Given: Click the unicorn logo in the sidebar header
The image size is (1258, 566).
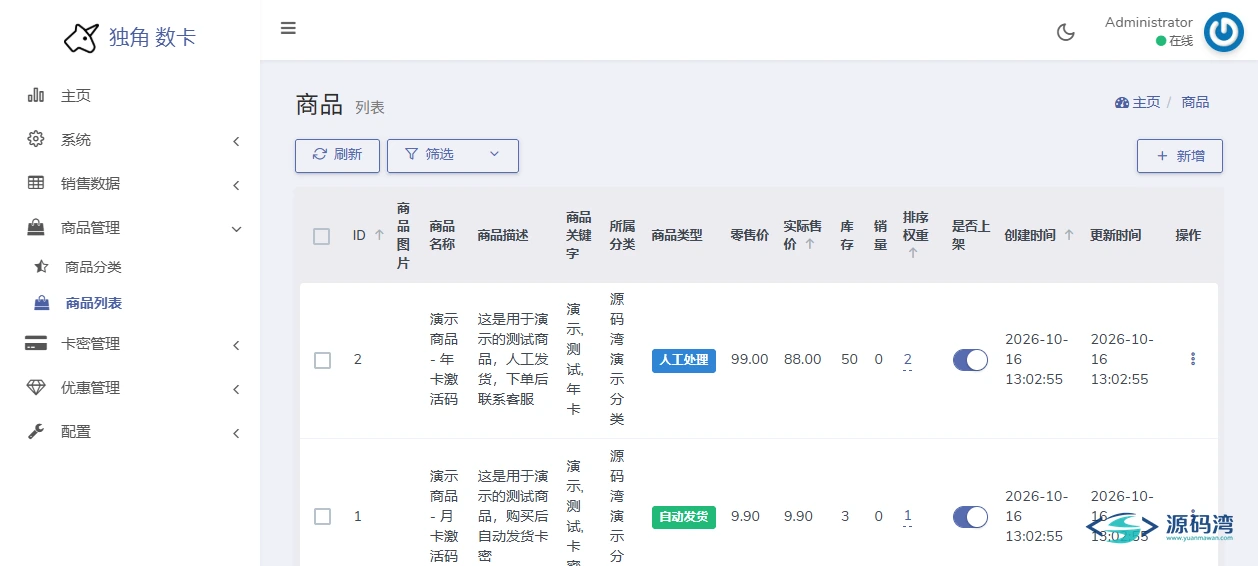Looking at the screenshot, I should click(x=81, y=38).
